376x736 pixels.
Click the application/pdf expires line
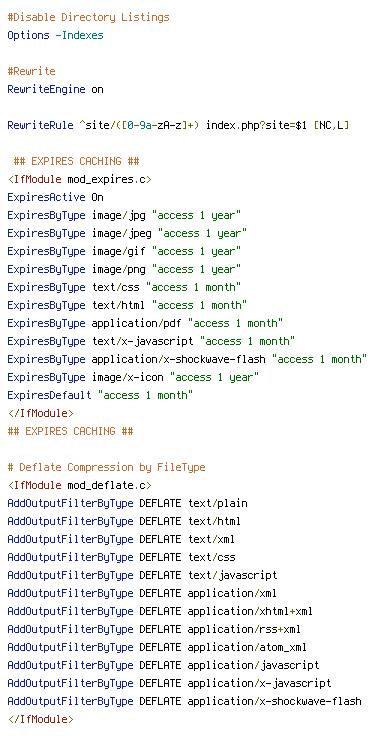[x=146, y=323]
